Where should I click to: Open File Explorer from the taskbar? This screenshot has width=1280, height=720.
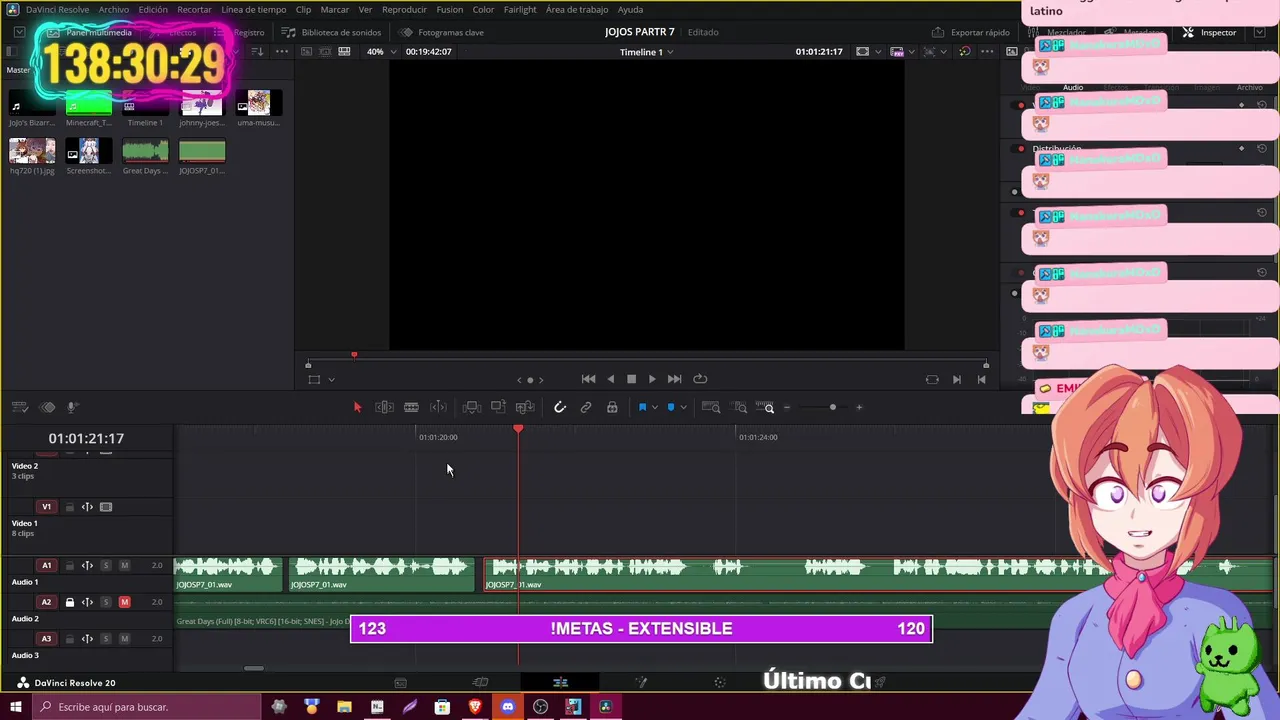[344, 707]
